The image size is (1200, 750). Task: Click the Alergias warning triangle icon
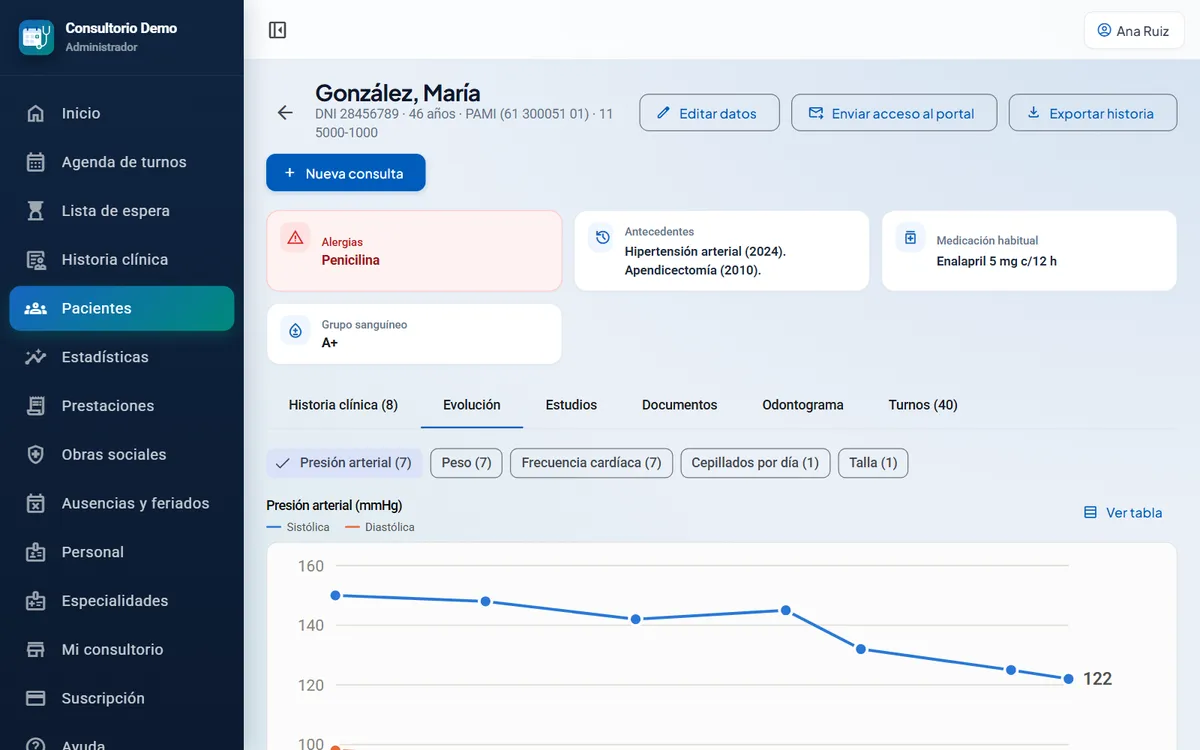pos(295,238)
